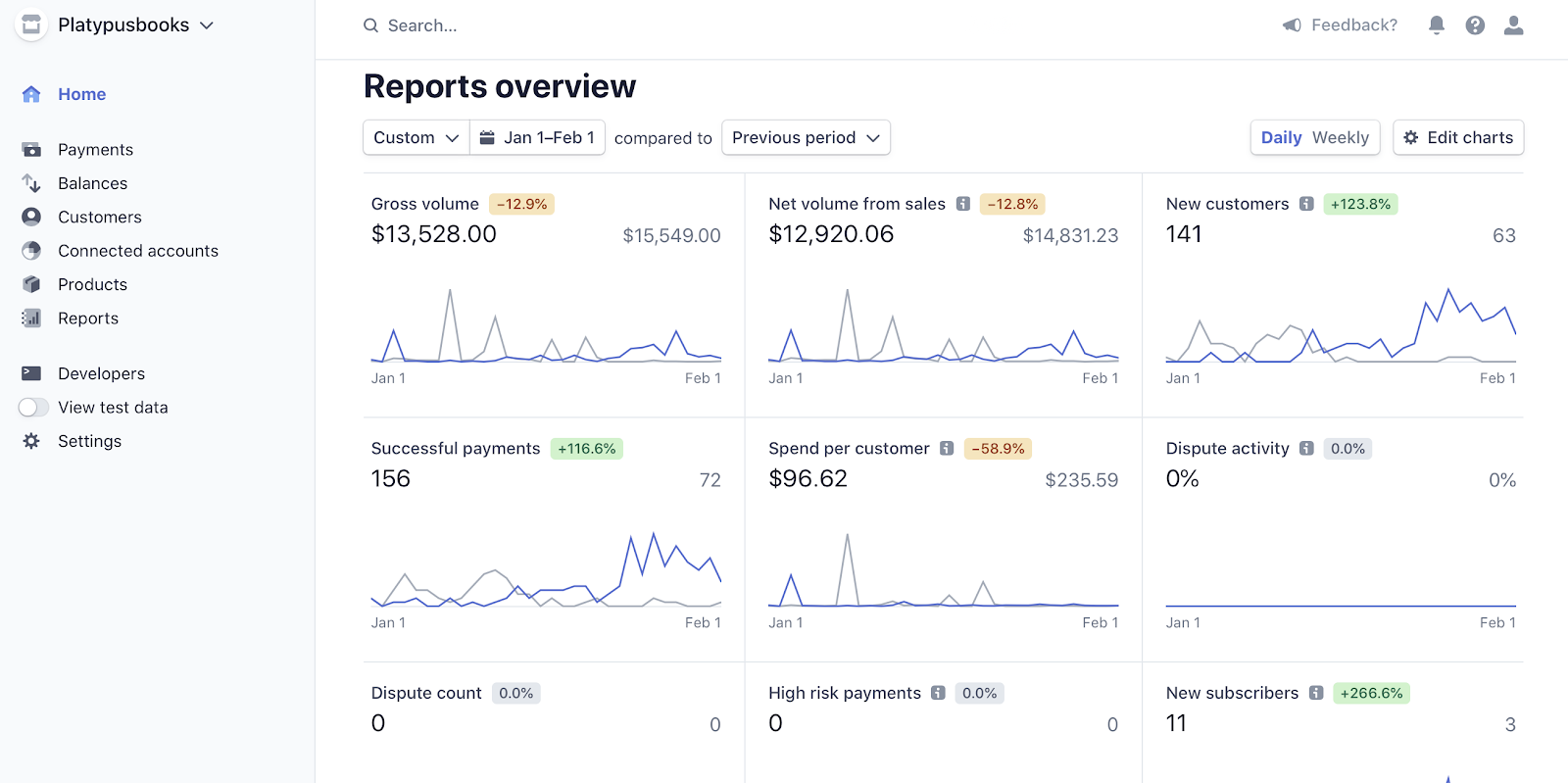
Task: Open notifications bell
Action: point(1436,25)
